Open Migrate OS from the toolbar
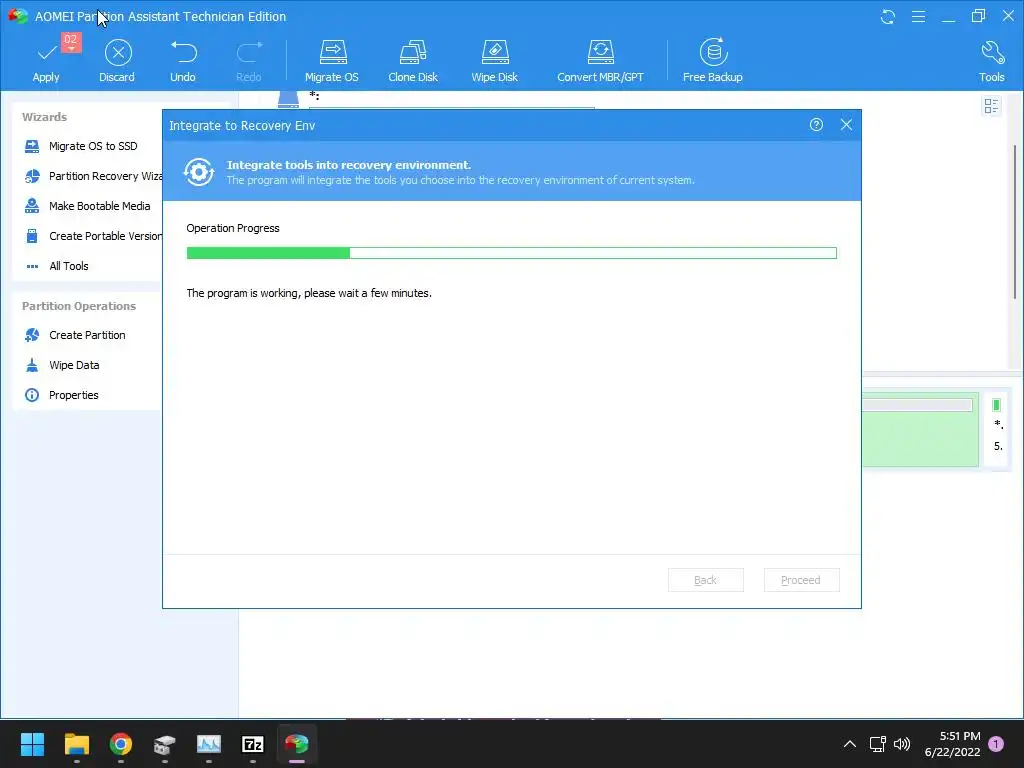1024x768 pixels. coord(332,61)
